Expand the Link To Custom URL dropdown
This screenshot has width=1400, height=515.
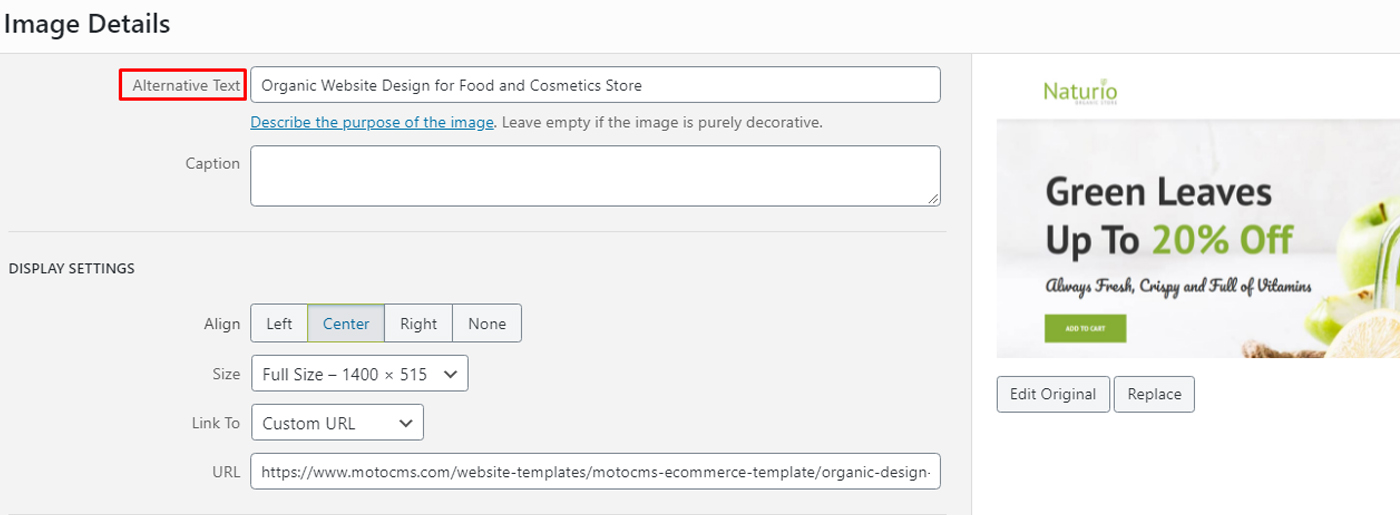pos(337,423)
